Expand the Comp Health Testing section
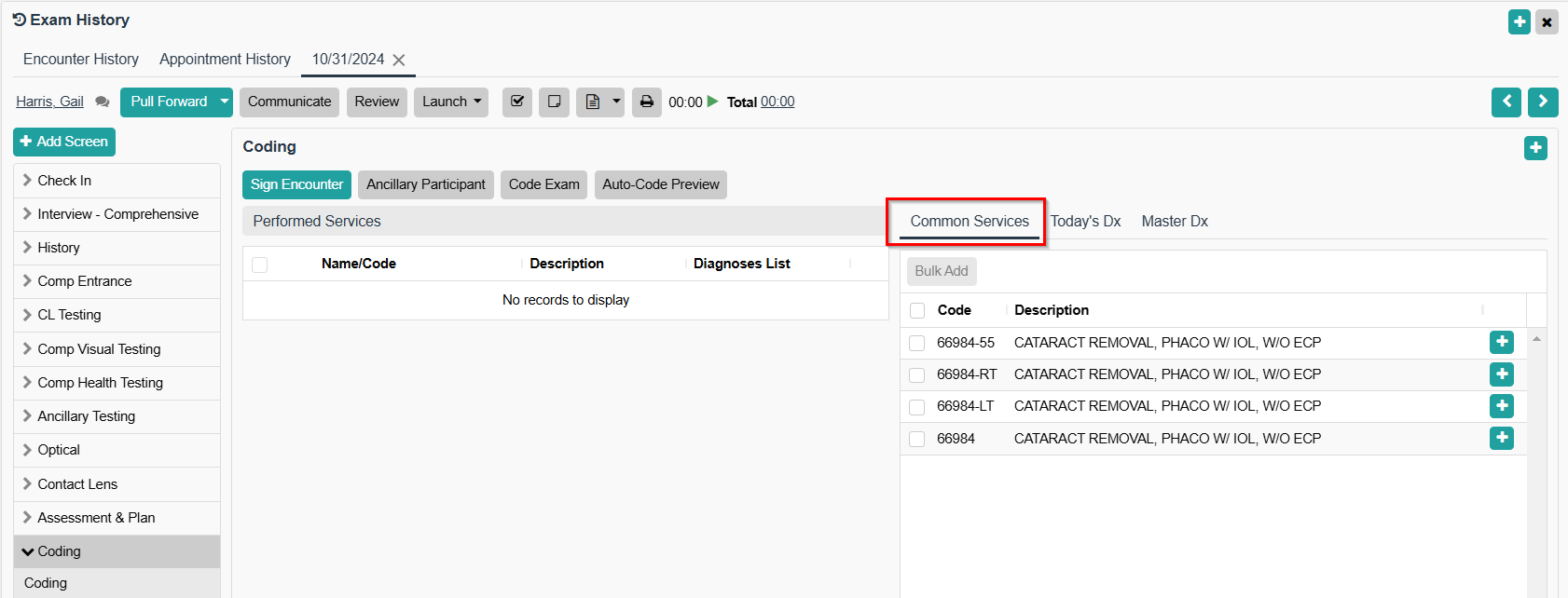This screenshot has width=1568, height=598. coord(100,383)
